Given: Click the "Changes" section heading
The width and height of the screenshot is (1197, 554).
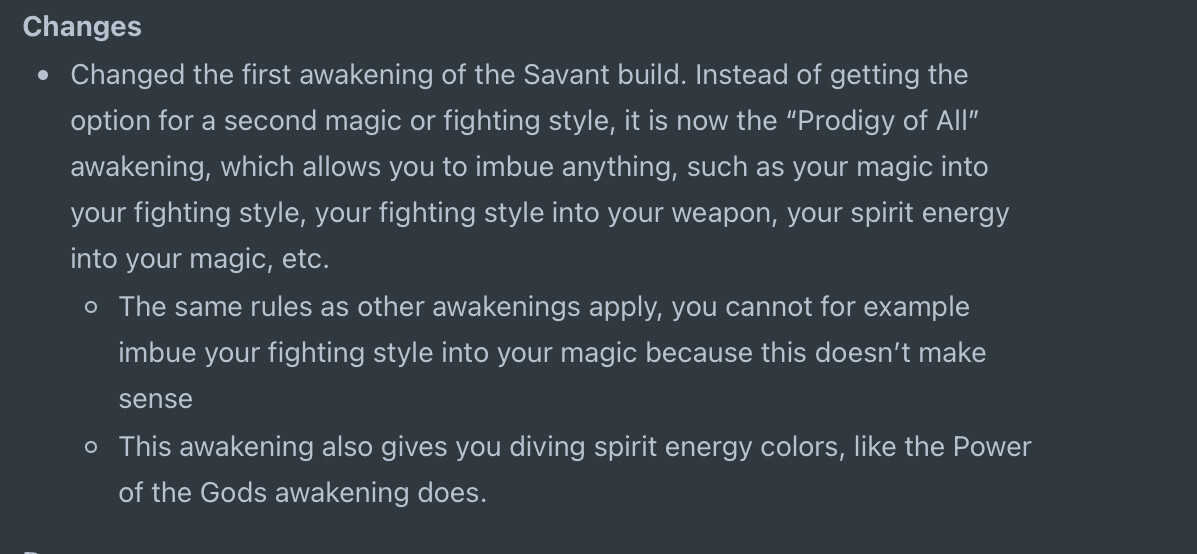Looking at the screenshot, I should pos(82,27).
